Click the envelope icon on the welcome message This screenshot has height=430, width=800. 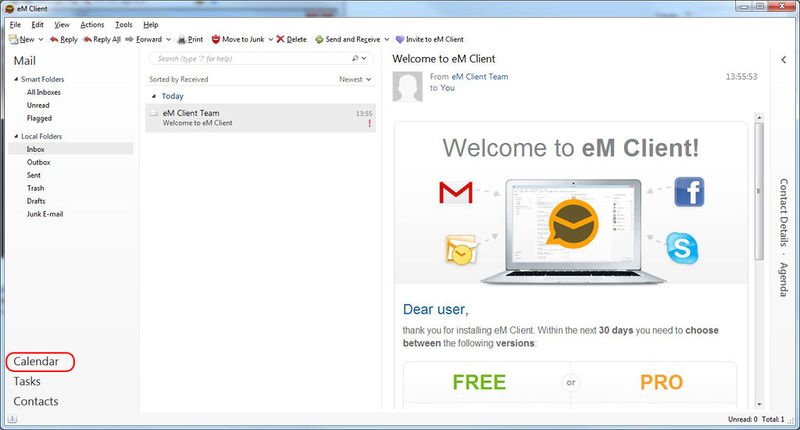click(154, 113)
